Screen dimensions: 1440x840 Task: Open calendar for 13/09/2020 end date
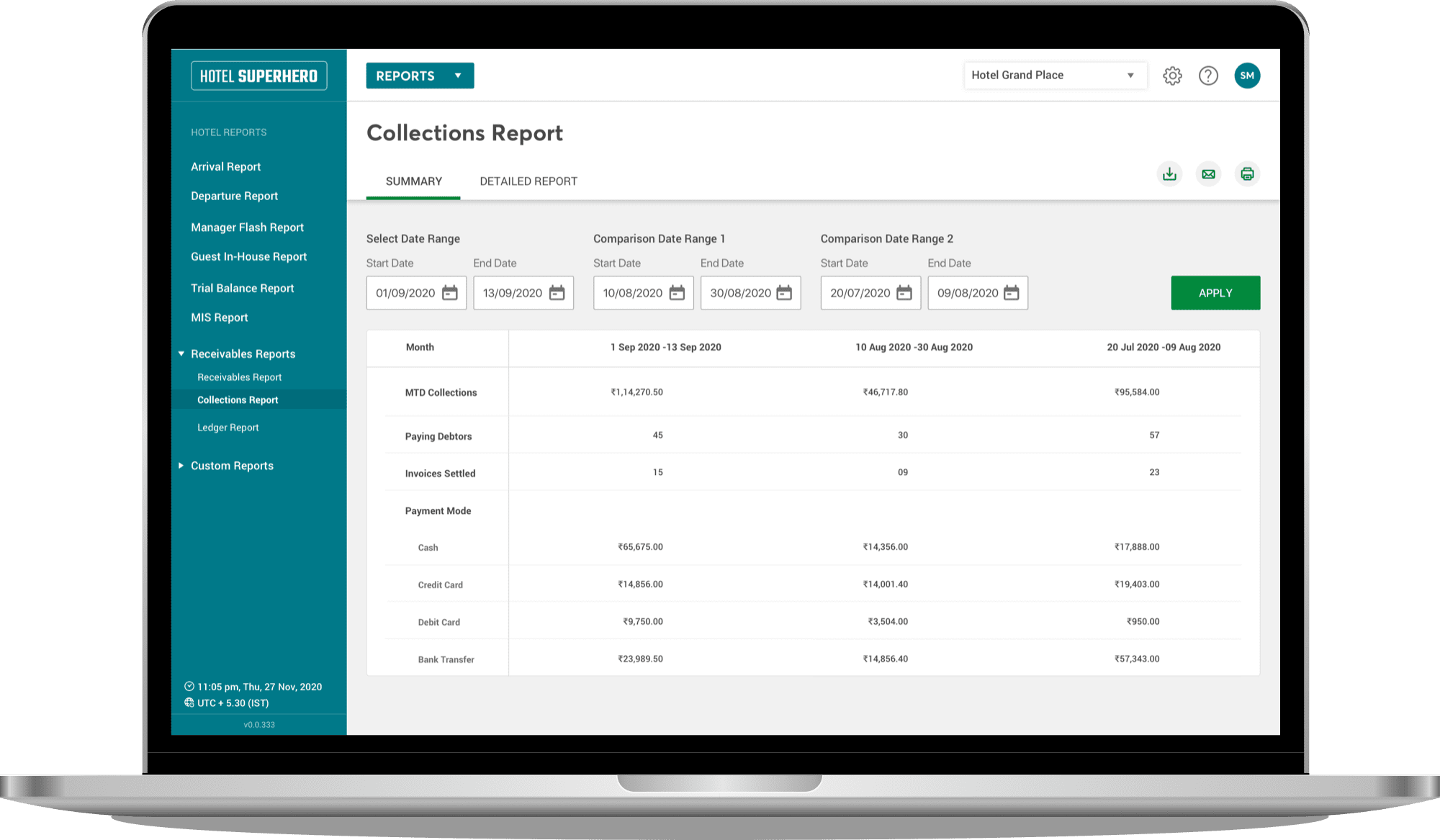[557, 293]
